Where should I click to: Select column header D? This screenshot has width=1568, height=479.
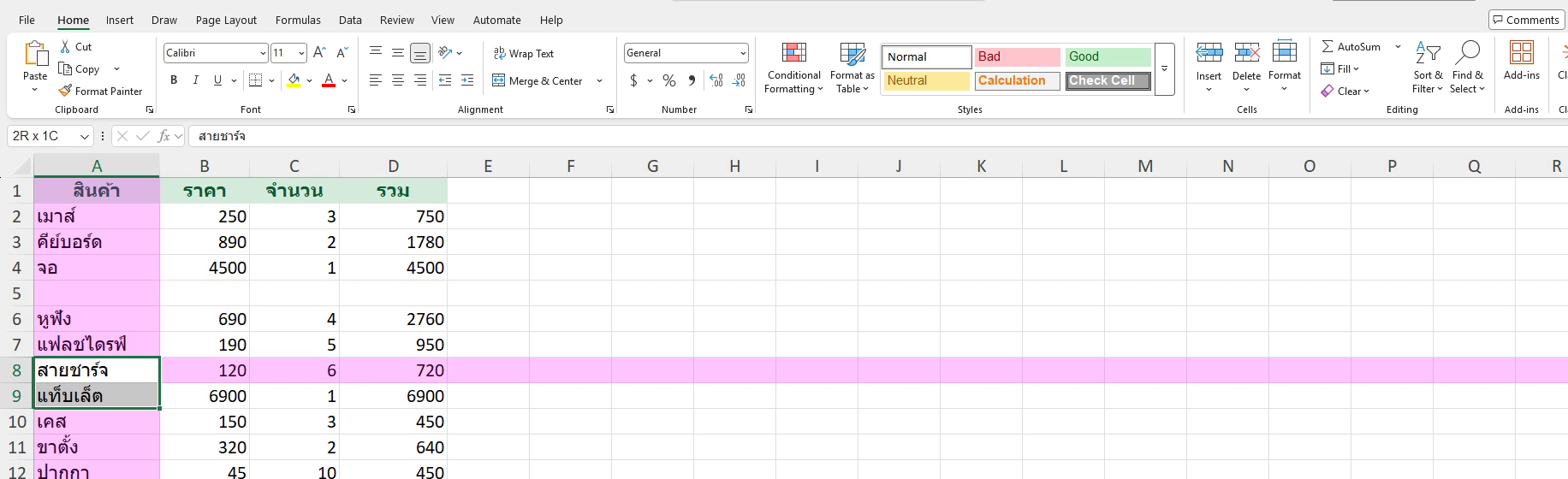(393, 166)
